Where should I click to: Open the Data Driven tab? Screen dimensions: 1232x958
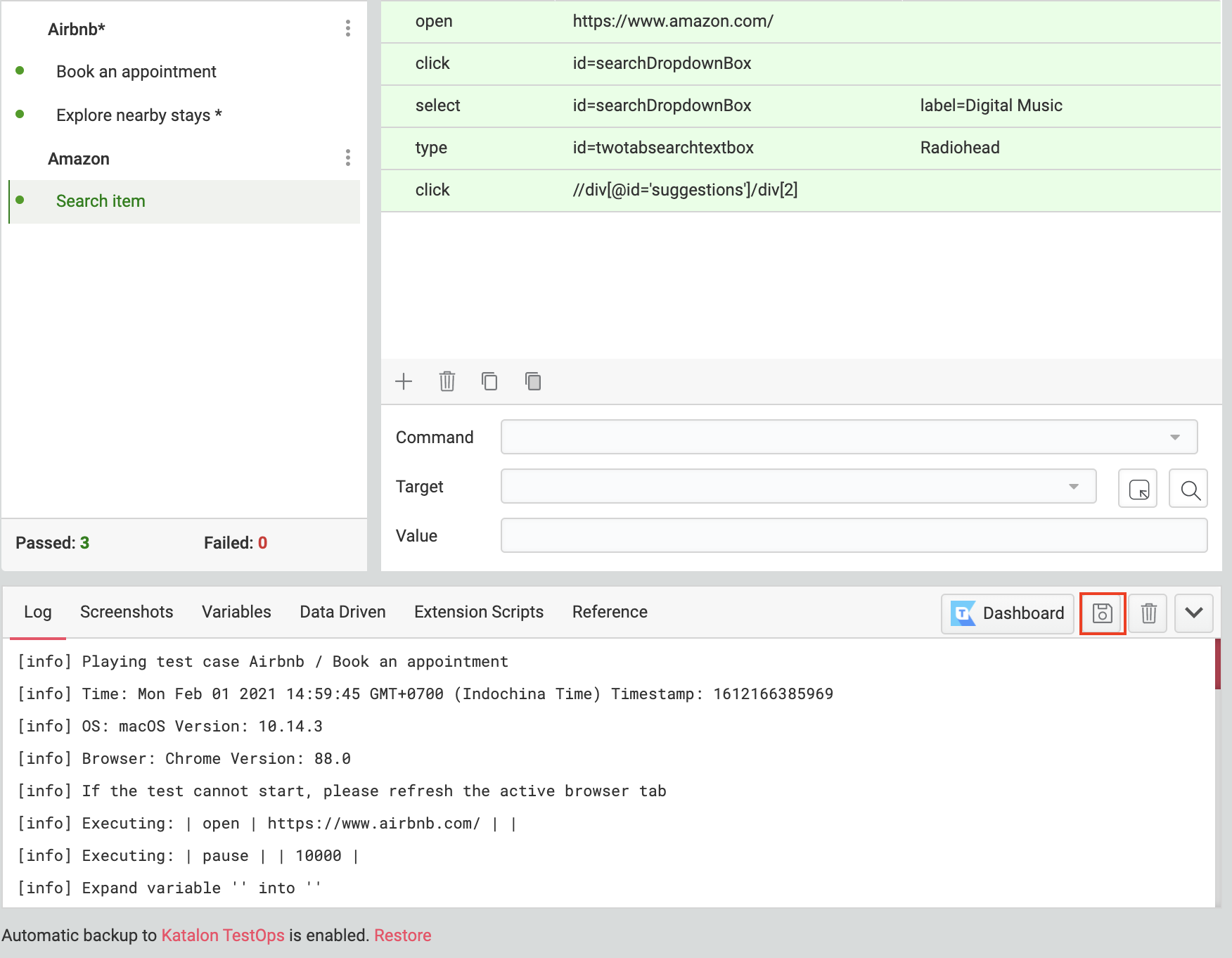(x=342, y=612)
